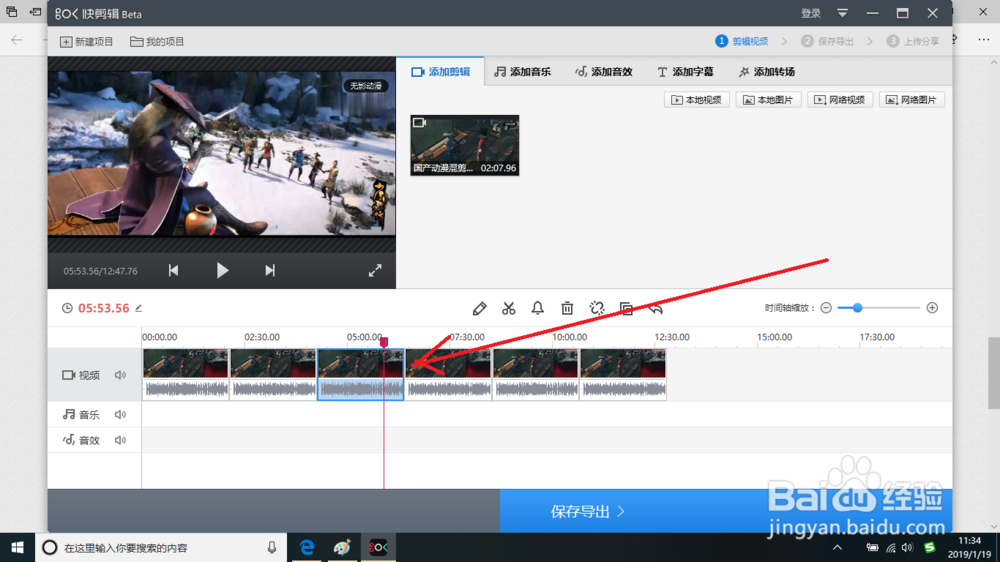Click 新建项目 button
1000x562 pixels.
[x=86, y=41]
